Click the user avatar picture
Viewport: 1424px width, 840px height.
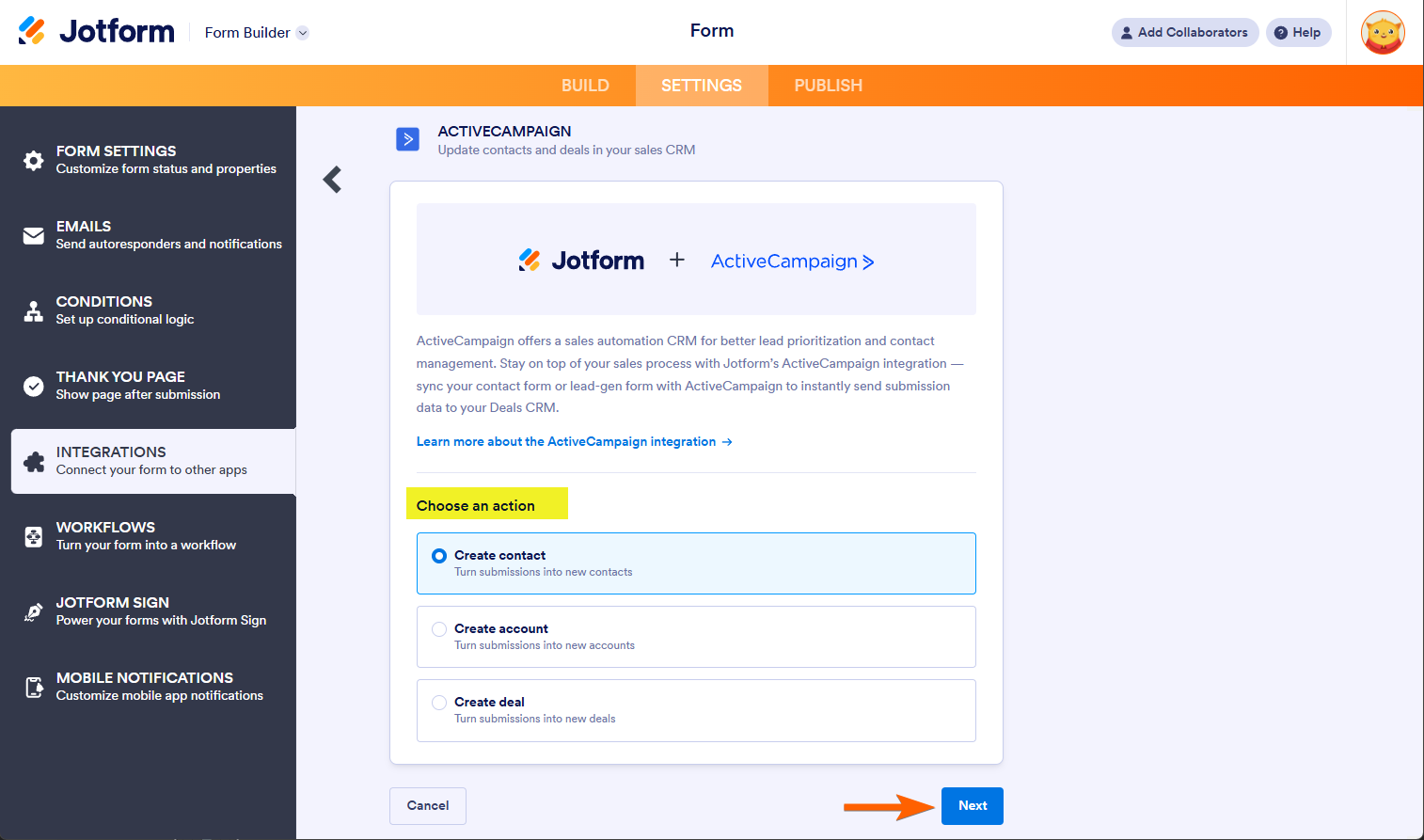coord(1383,33)
